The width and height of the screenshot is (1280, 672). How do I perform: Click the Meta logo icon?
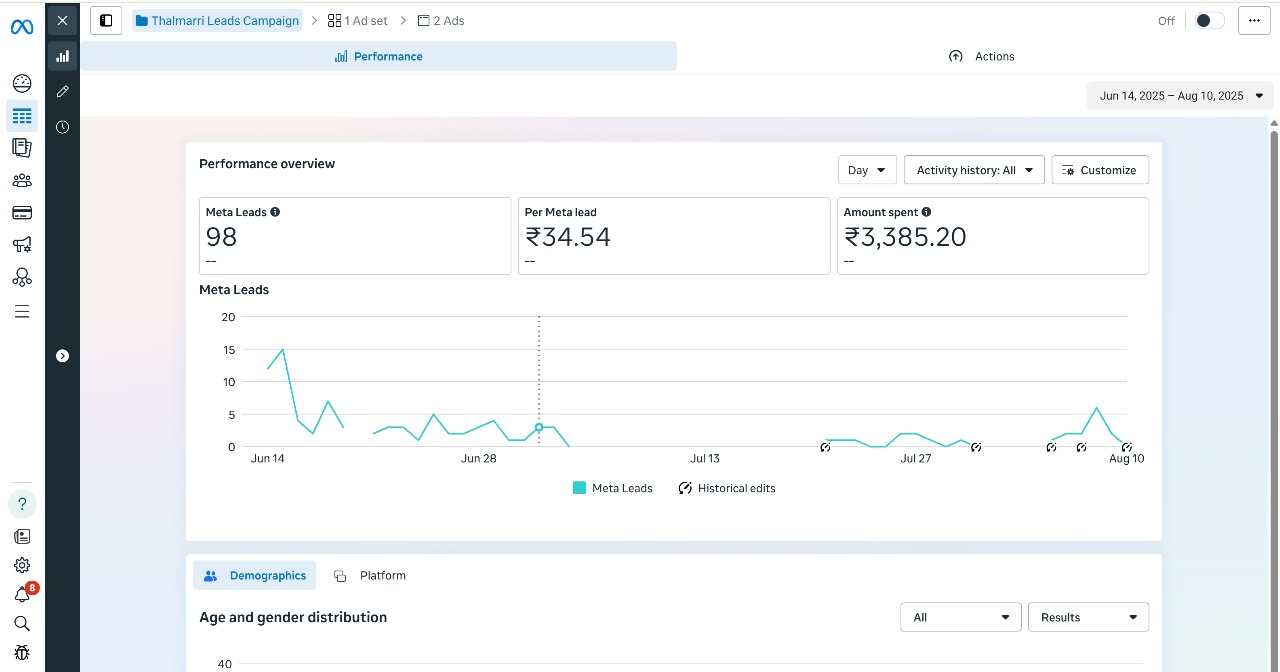click(22, 28)
